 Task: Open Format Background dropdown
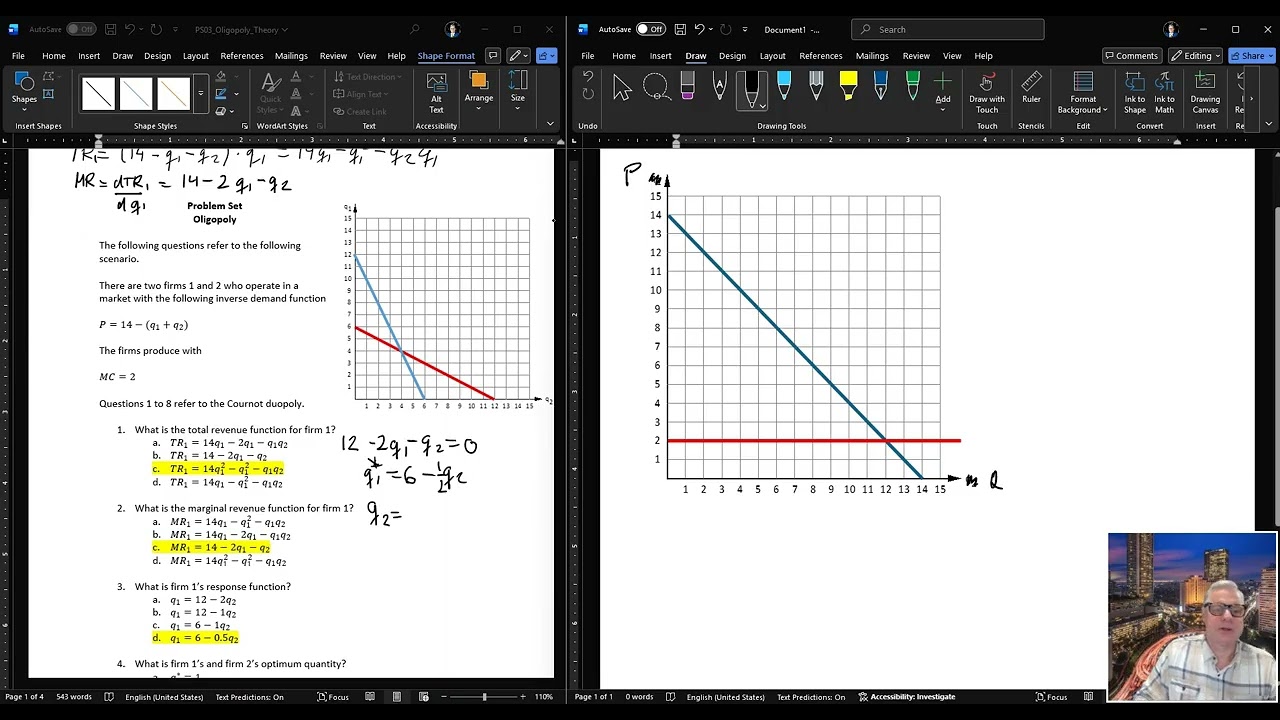tap(1083, 92)
